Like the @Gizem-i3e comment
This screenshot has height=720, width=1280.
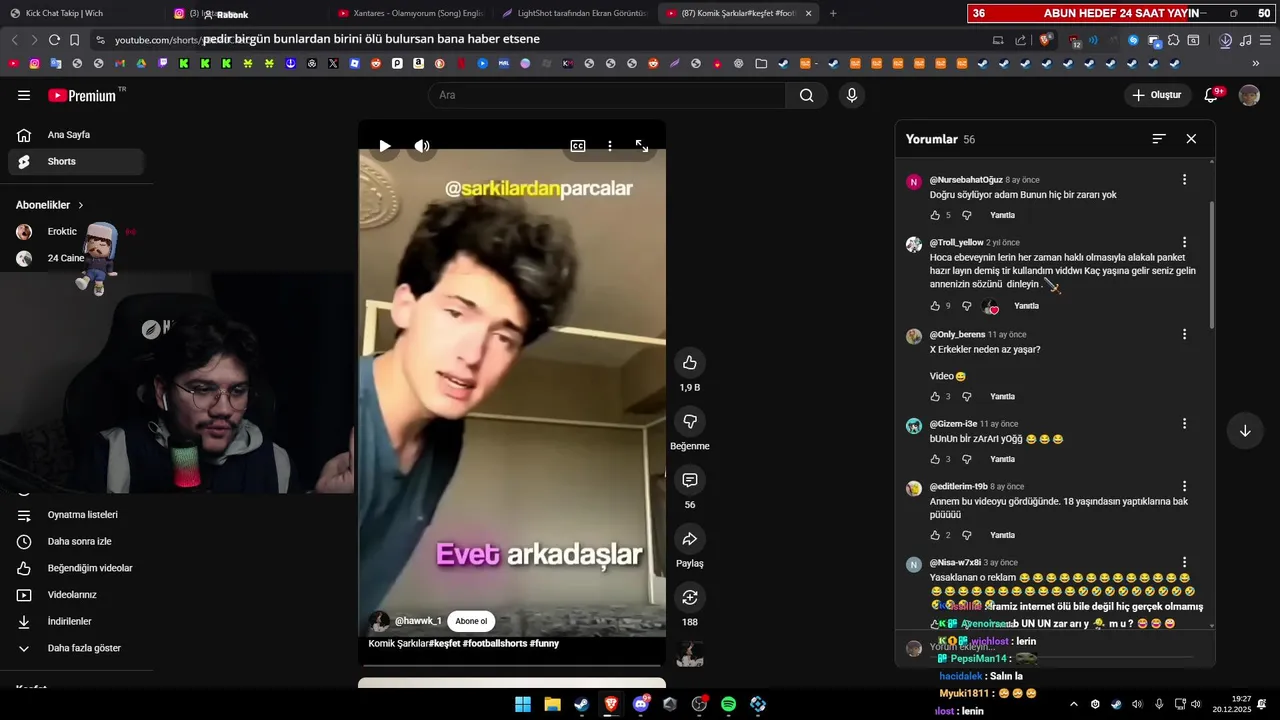(935, 459)
